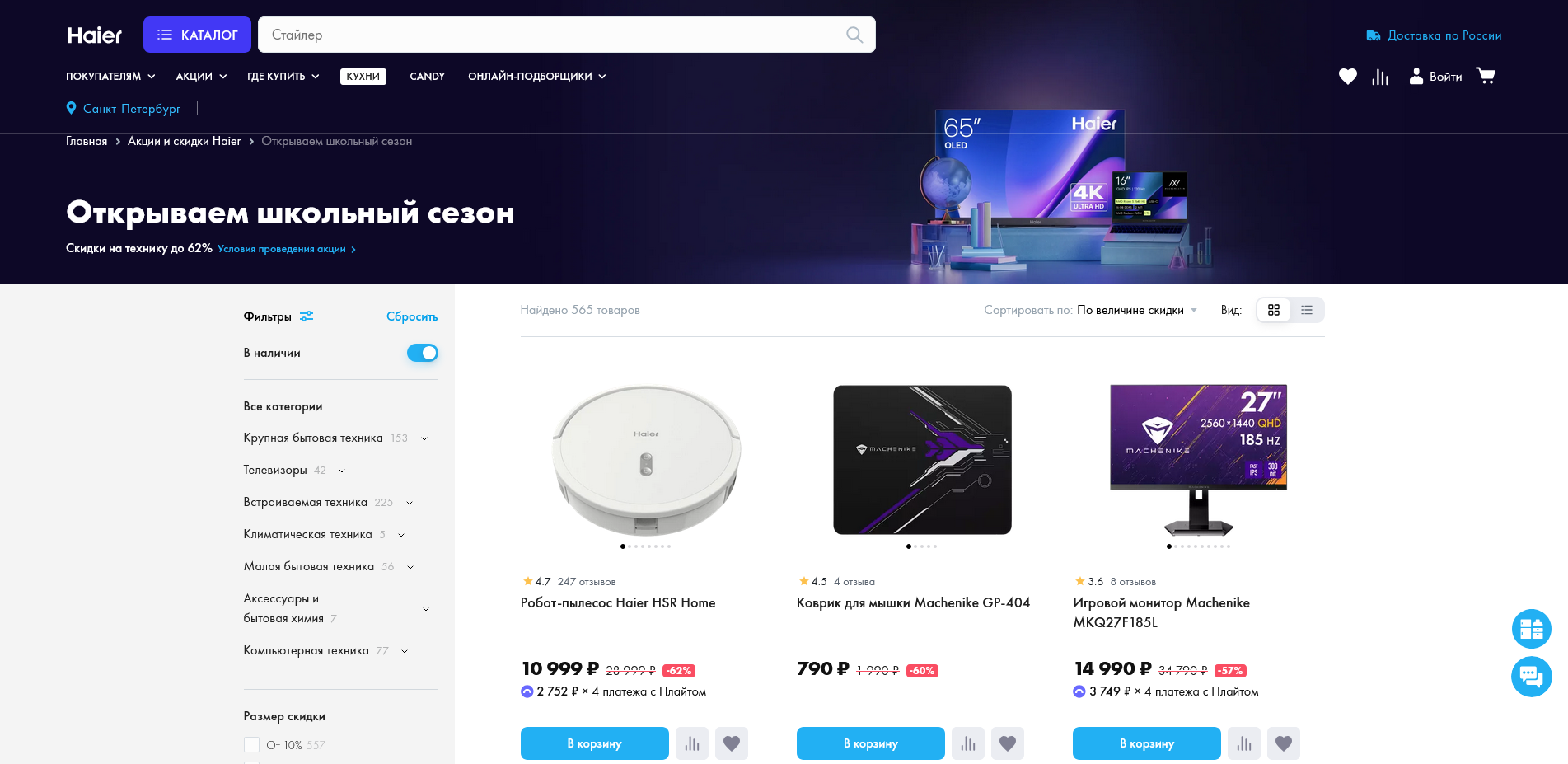
Task: Open comparison bars icon in header
Action: 1381,77
